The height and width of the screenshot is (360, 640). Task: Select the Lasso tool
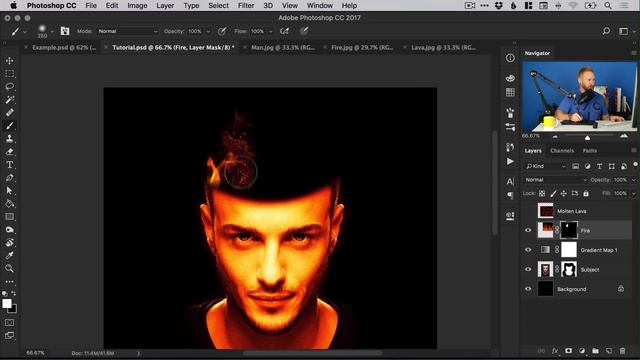[x=9, y=87]
